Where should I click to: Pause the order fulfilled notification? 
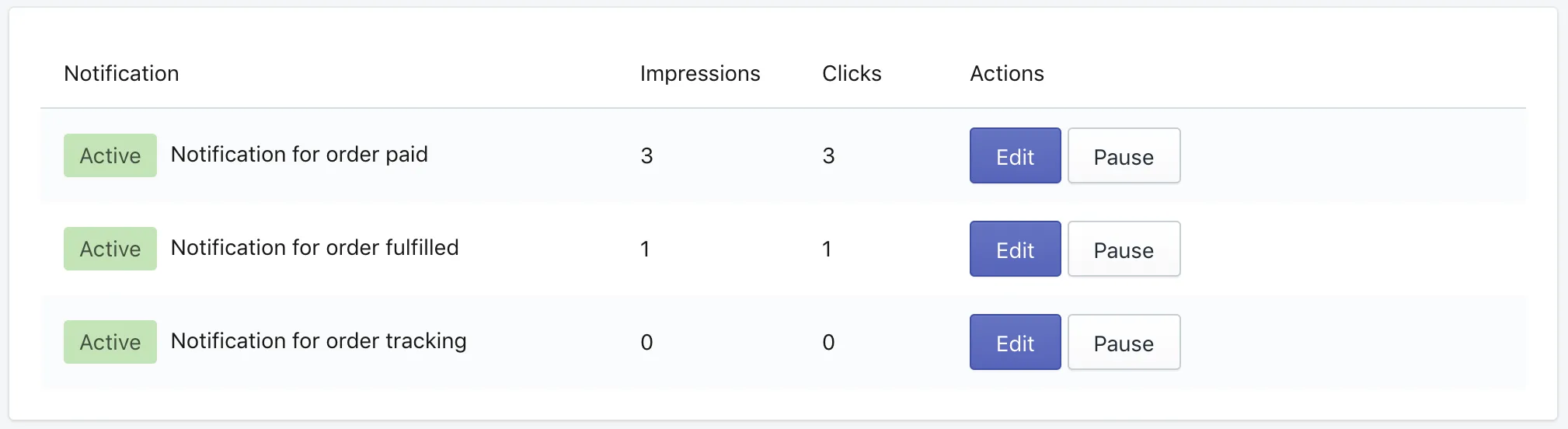pyautogui.click(x=1124, y=249)
